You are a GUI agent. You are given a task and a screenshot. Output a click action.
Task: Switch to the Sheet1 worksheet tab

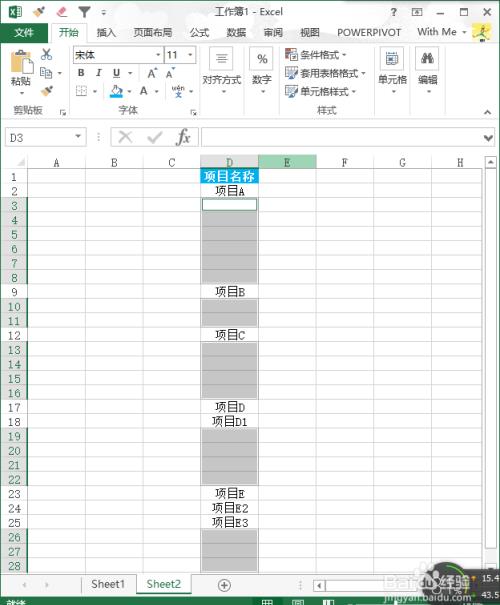pyautogui.click(x=108, y=584)
